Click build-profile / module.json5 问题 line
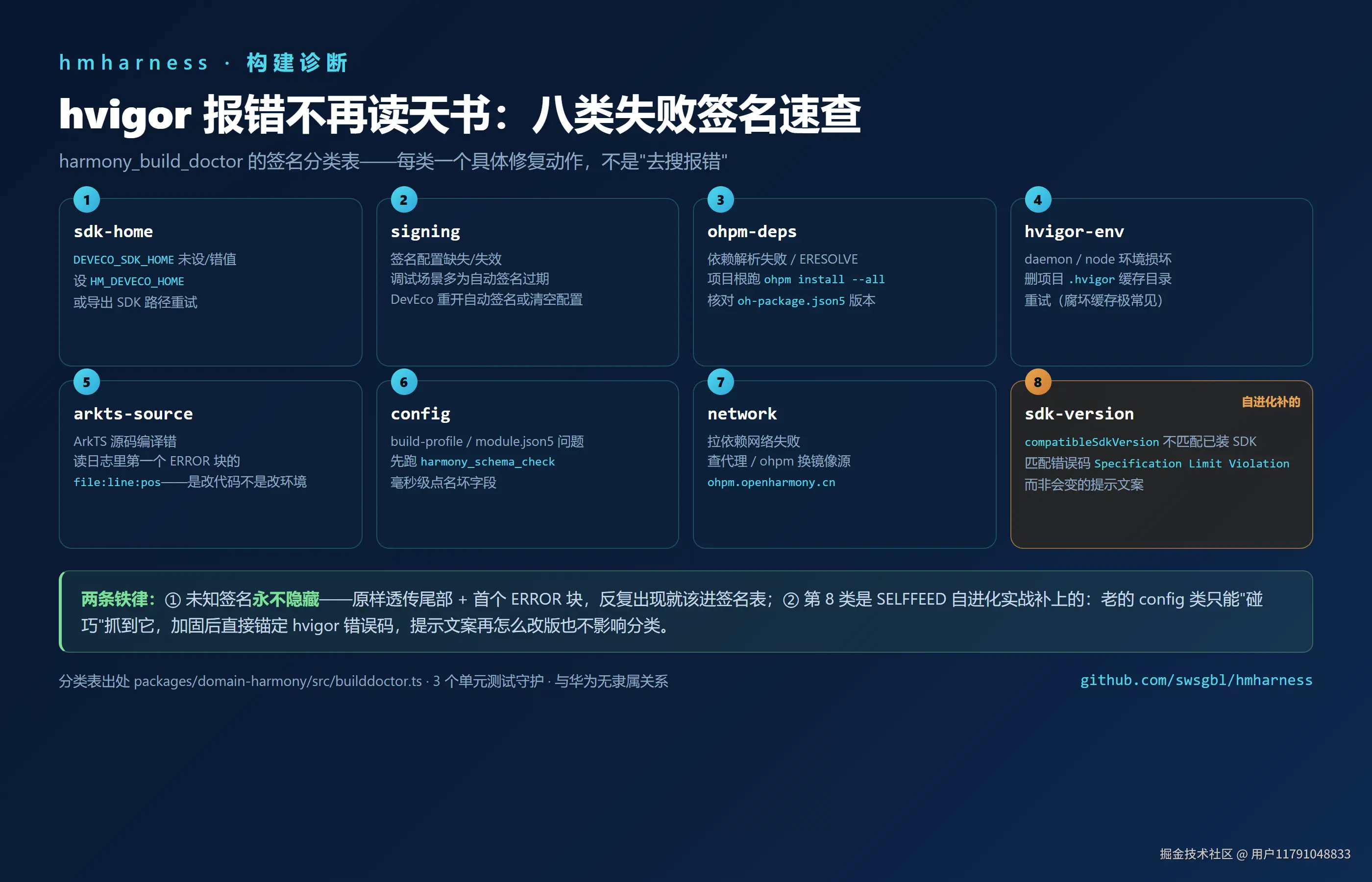 pos(487,441)
